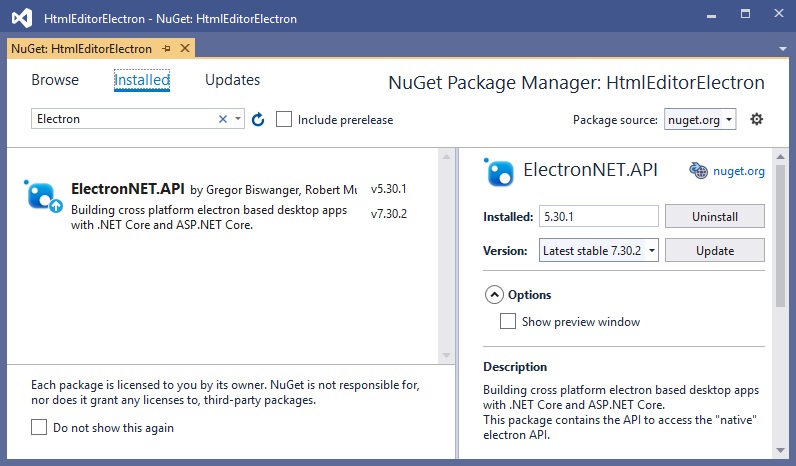Image resolution: width=796 pixels, height=466 pixels.
Task: Click the details pane scrollbar thumb
Action: pyautogui.click(x=780, y=236)
